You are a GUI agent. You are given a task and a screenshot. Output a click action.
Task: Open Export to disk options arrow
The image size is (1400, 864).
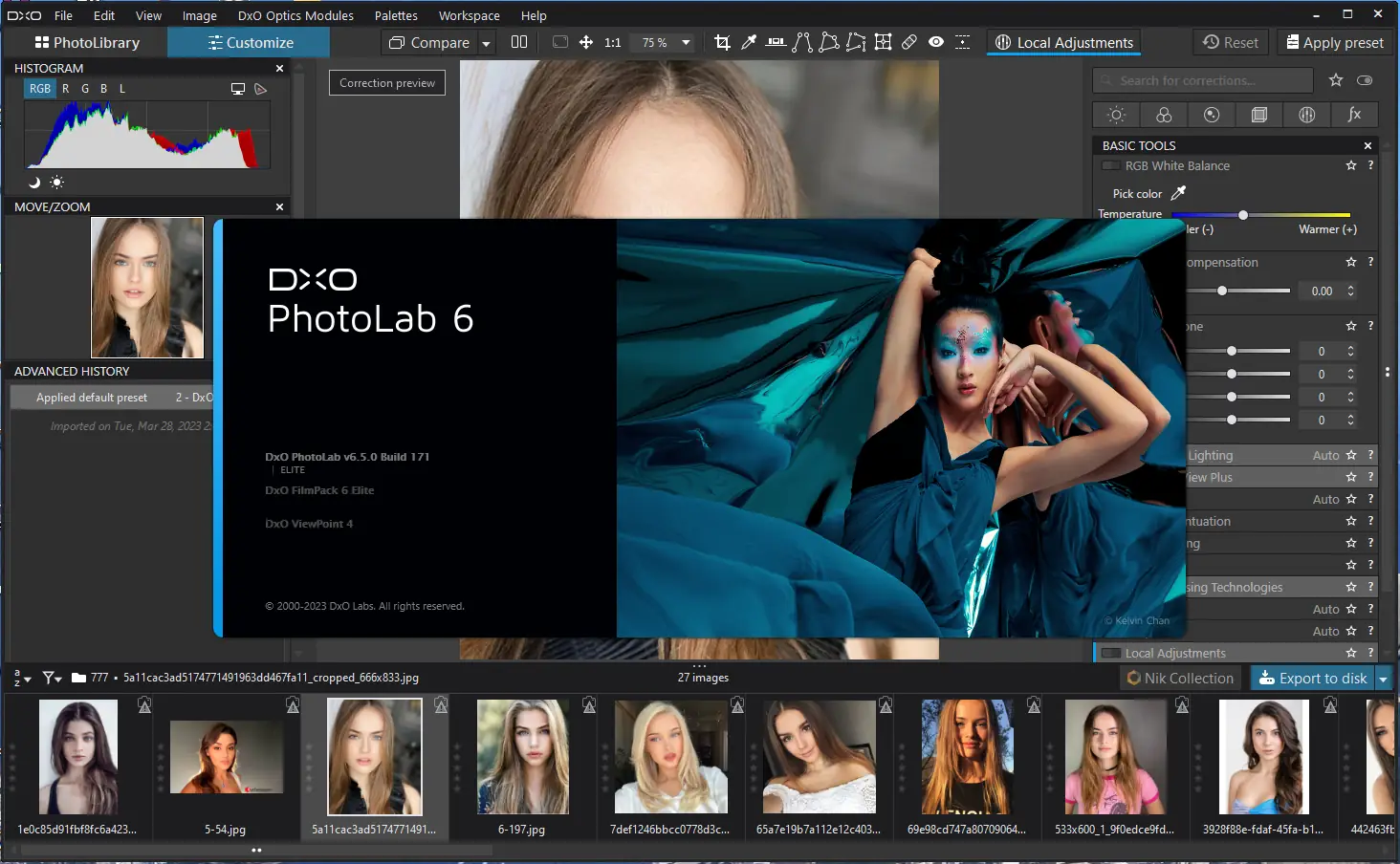1383,679
